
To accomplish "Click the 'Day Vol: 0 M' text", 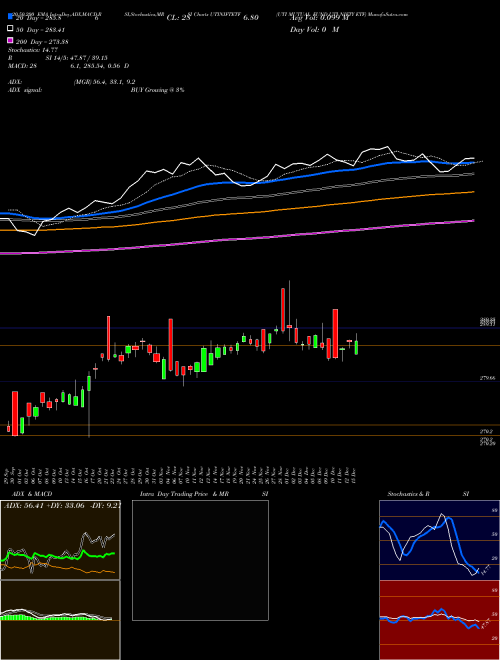I will [x=314, y=30].
